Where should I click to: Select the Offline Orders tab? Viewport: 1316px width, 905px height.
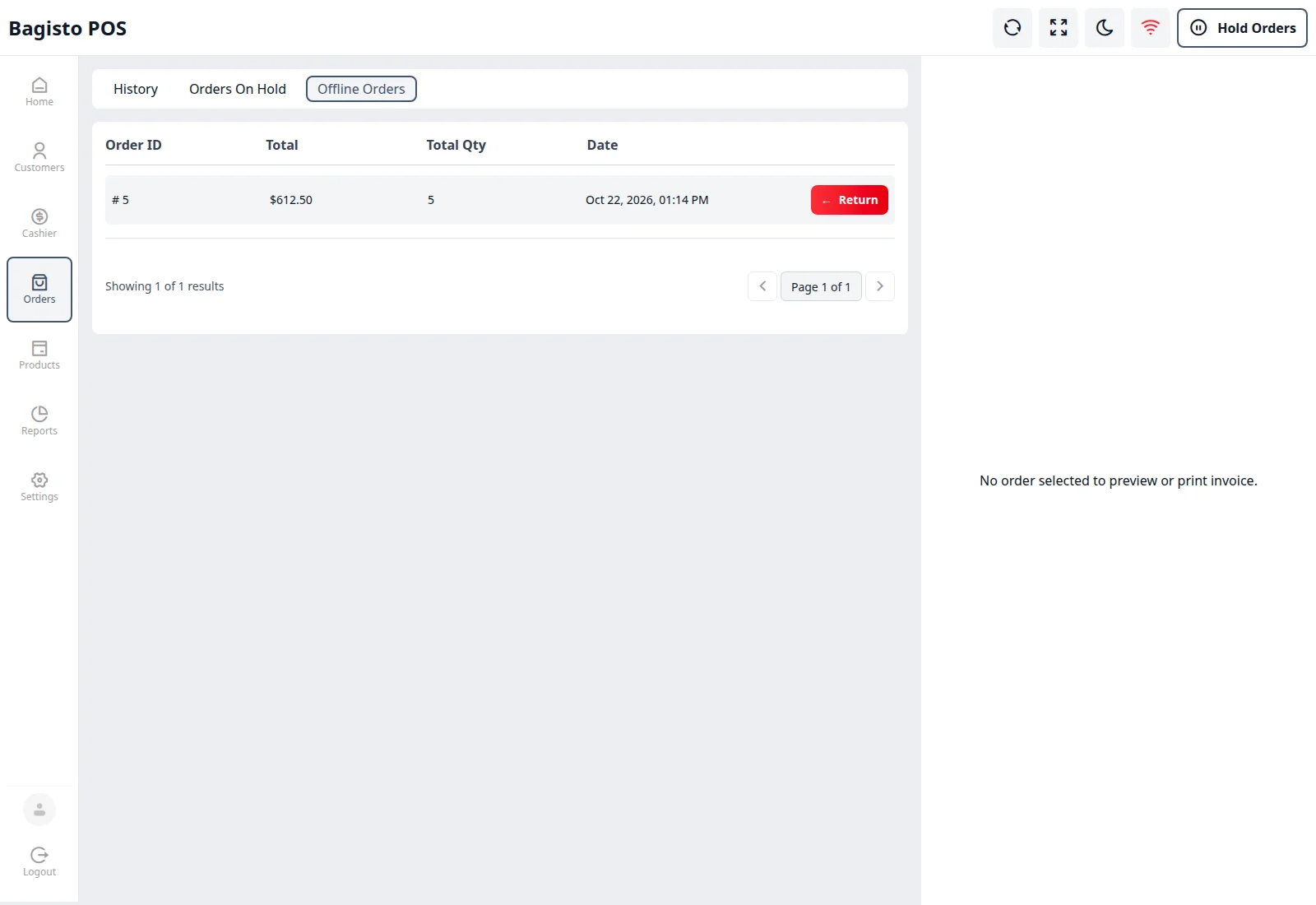click(361, 89)
